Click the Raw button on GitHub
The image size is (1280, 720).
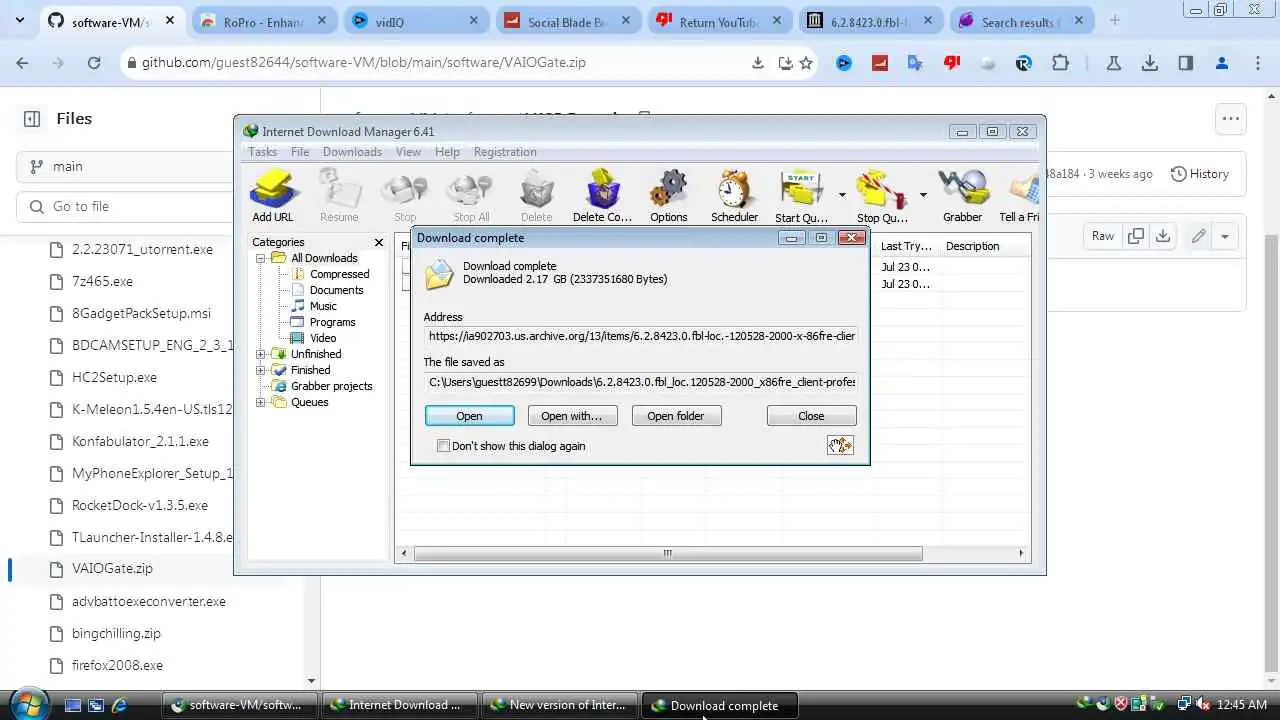pyautogui.click(x=1103, y=236)
